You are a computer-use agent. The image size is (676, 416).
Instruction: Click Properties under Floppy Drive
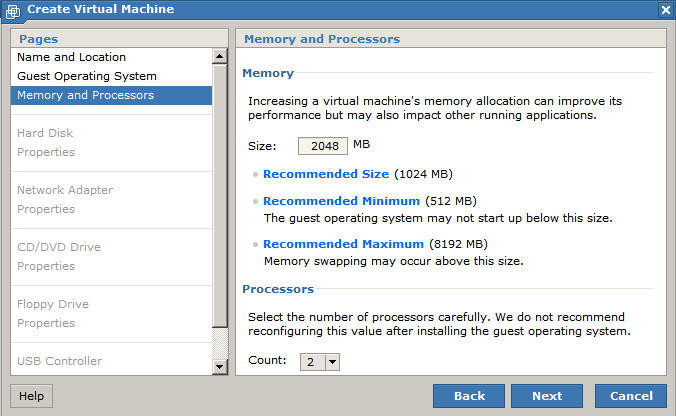(x=46, y=323)
